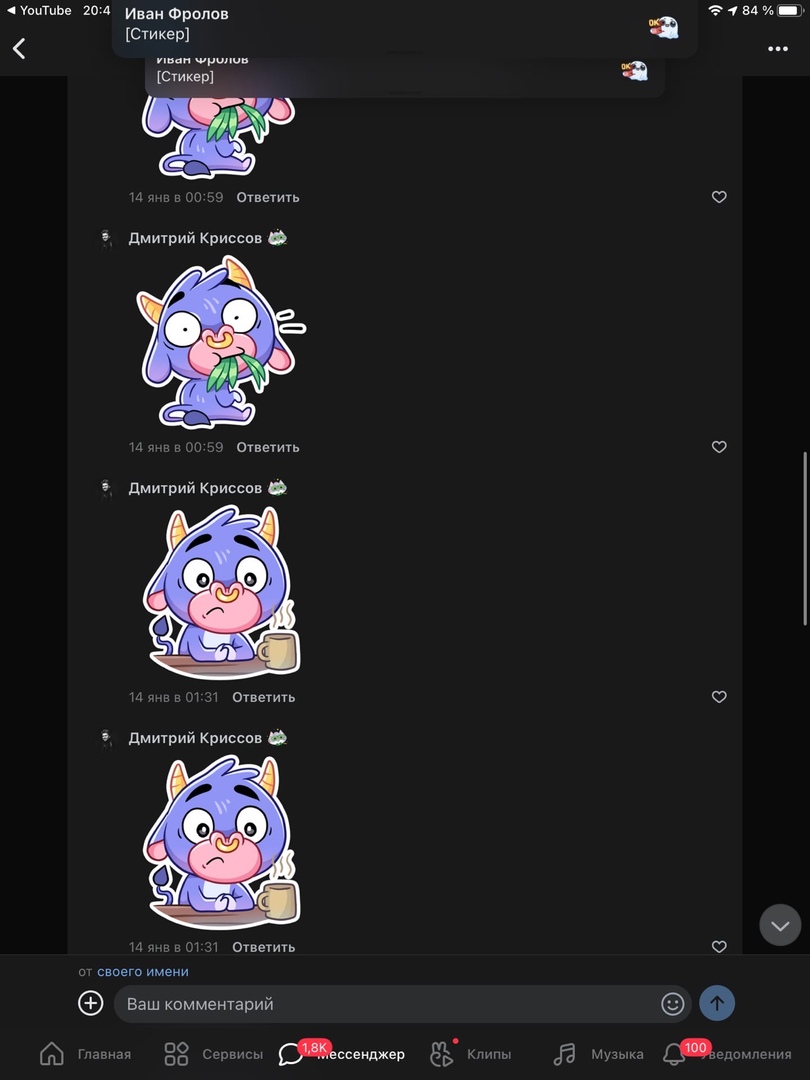The height and width of the screenshot is (1080, 810).
Task: Change author via своего имени link
Action: click(x=143, y=971)
